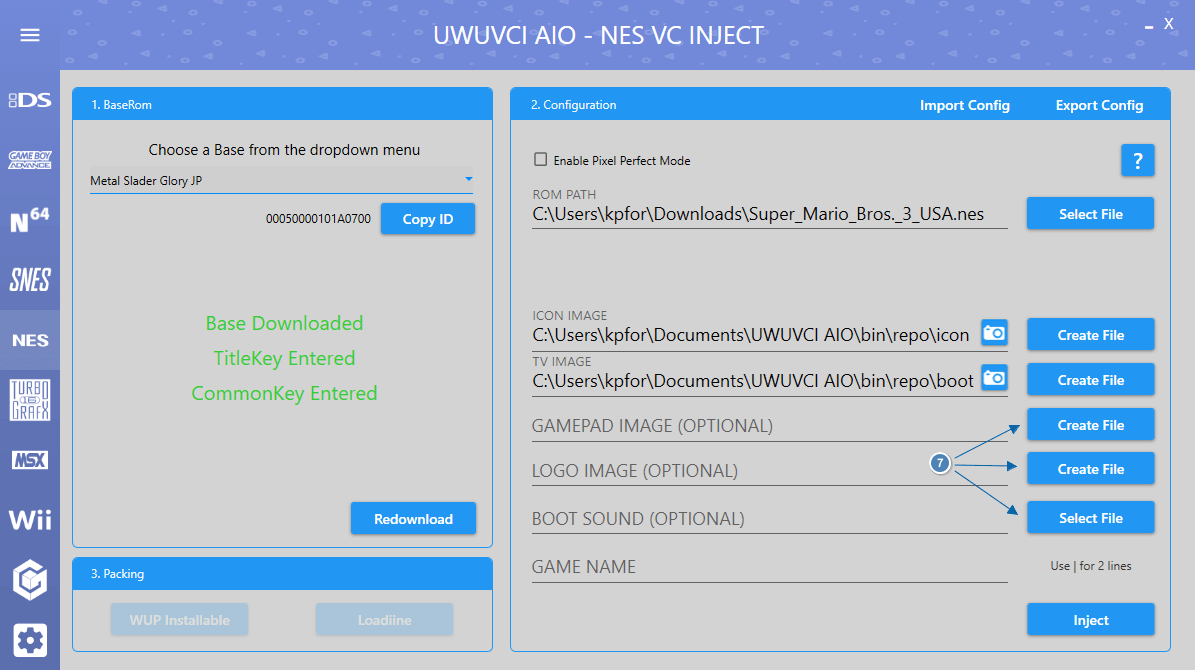1195x670 pixels.
Task: Switch to Game Boy Advance injection
Action: coord(30,160)
